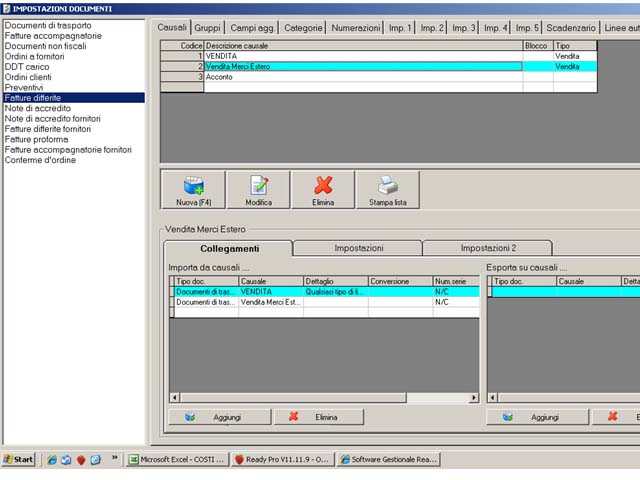Select the Imp. 4 tab

click(x=496, y=28)
